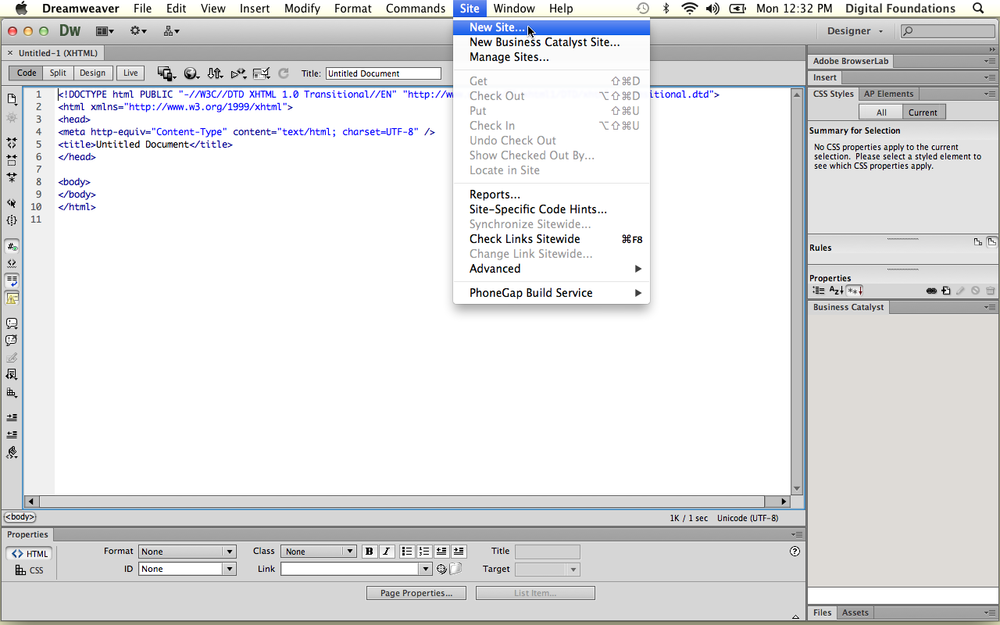Open the Format dropdown in Property inspector
This screenshot has width=1000, height=625.
[x=188, y=551]
